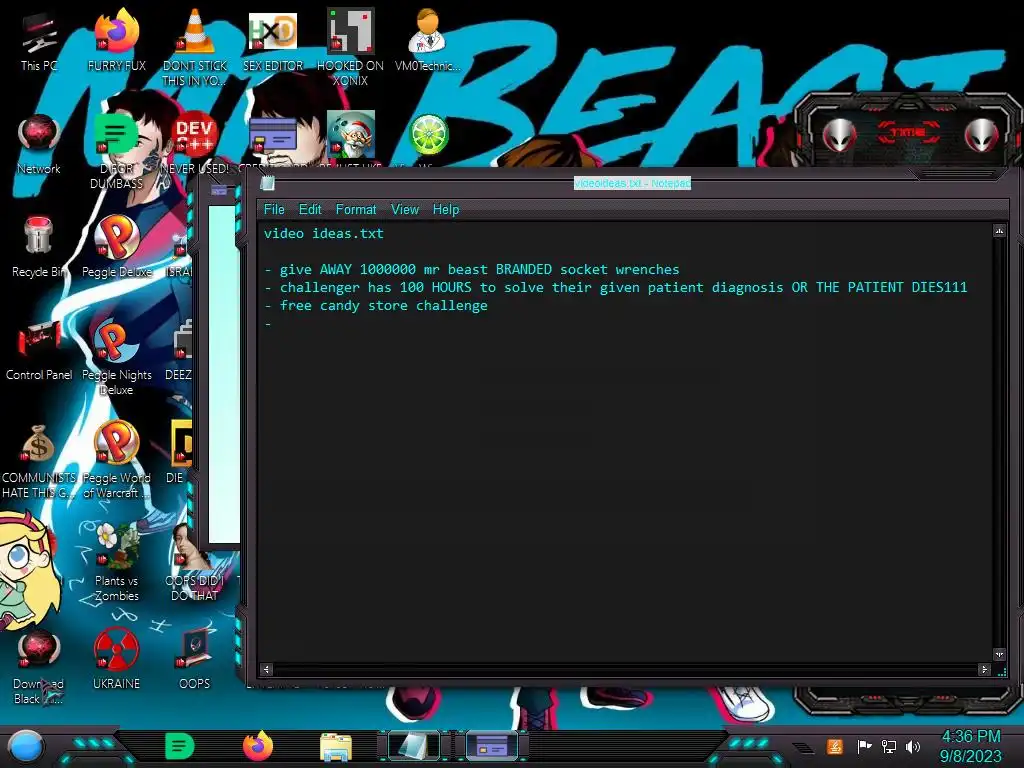Launch HOOKED ON XONIX shortcut
1024x768 pixels.
(350, 47)
